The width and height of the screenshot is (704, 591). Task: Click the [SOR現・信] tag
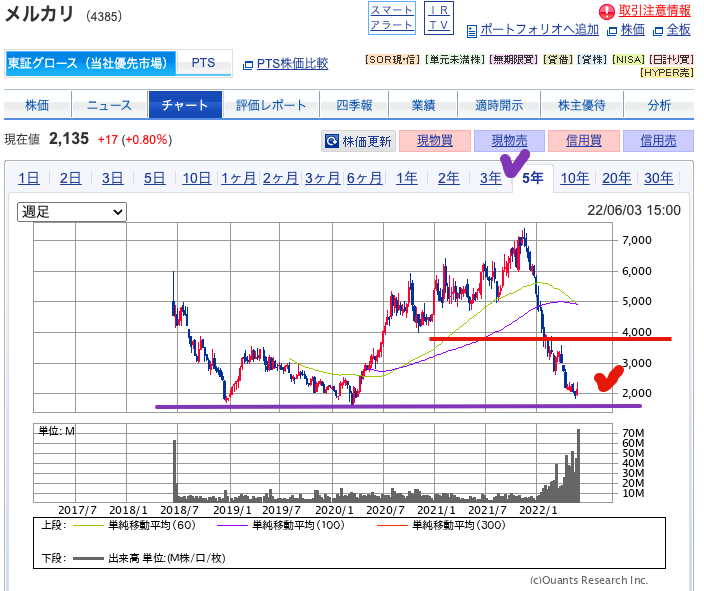pos(392,60)
